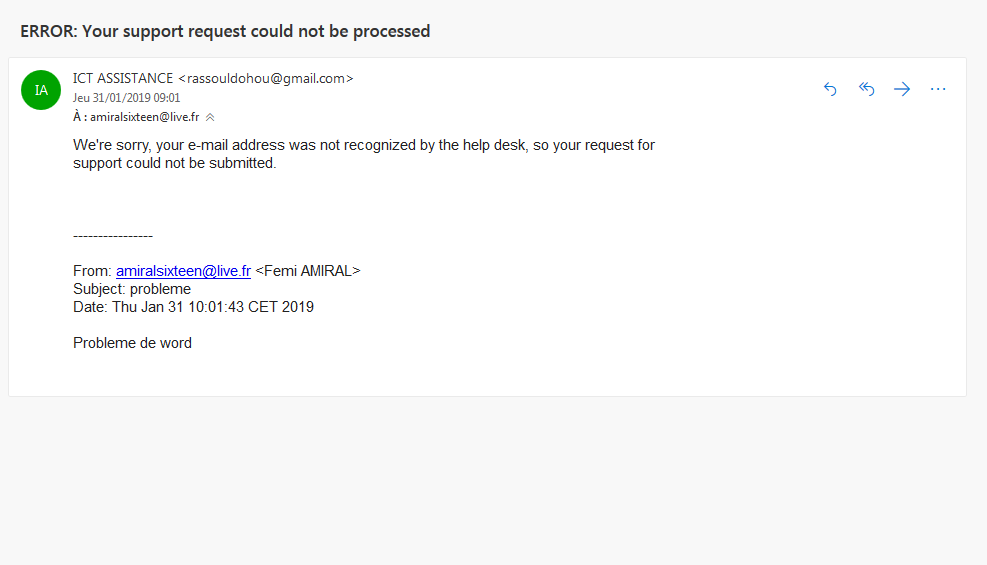Image resolution: width=987 pixels, height=565 pixels.
Task: Click the "Probleme de word" text
Action: [x=132, y=343]
